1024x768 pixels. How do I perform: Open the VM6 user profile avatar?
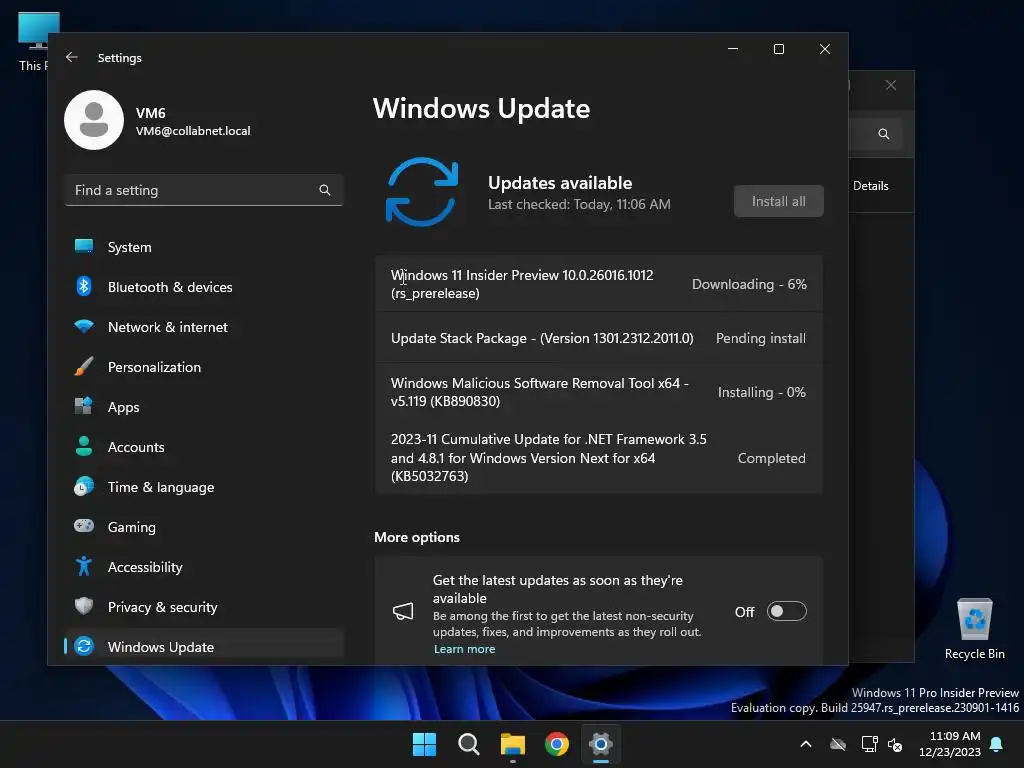[x=94, y=120]
